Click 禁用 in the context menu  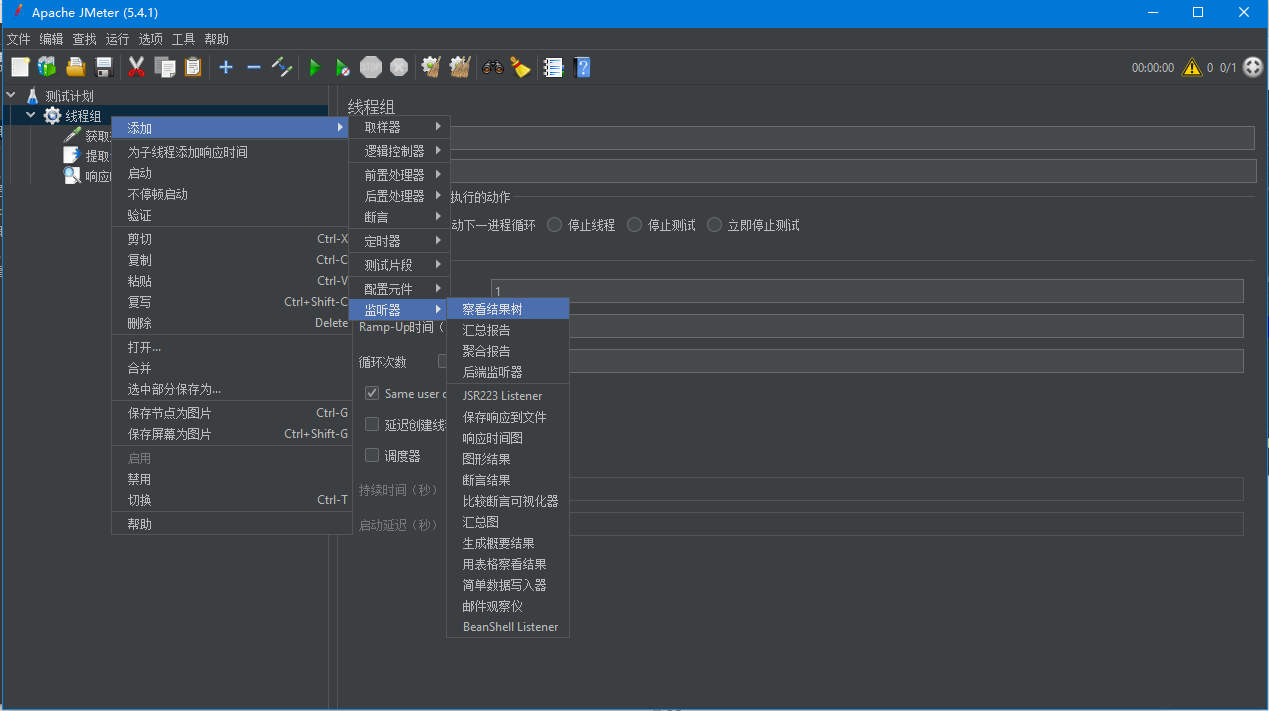point(231,479)
